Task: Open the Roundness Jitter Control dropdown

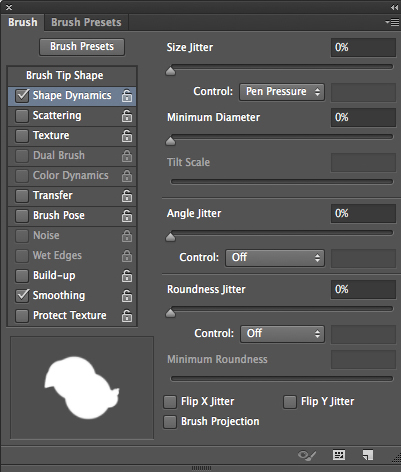Action: pyautogui.click(x=282, y=334)
